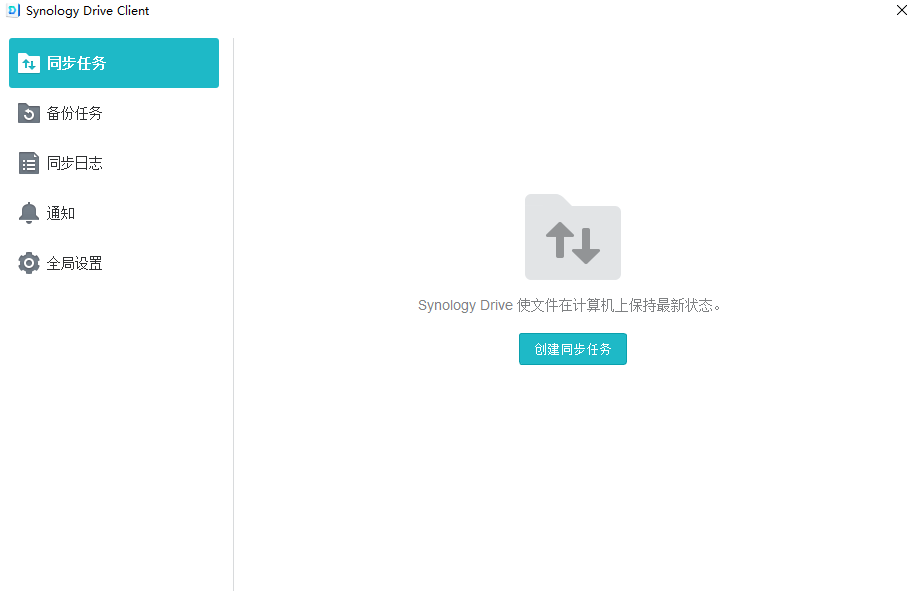
Task: Select the 同步任务 tab label
Action: point(76,63)
